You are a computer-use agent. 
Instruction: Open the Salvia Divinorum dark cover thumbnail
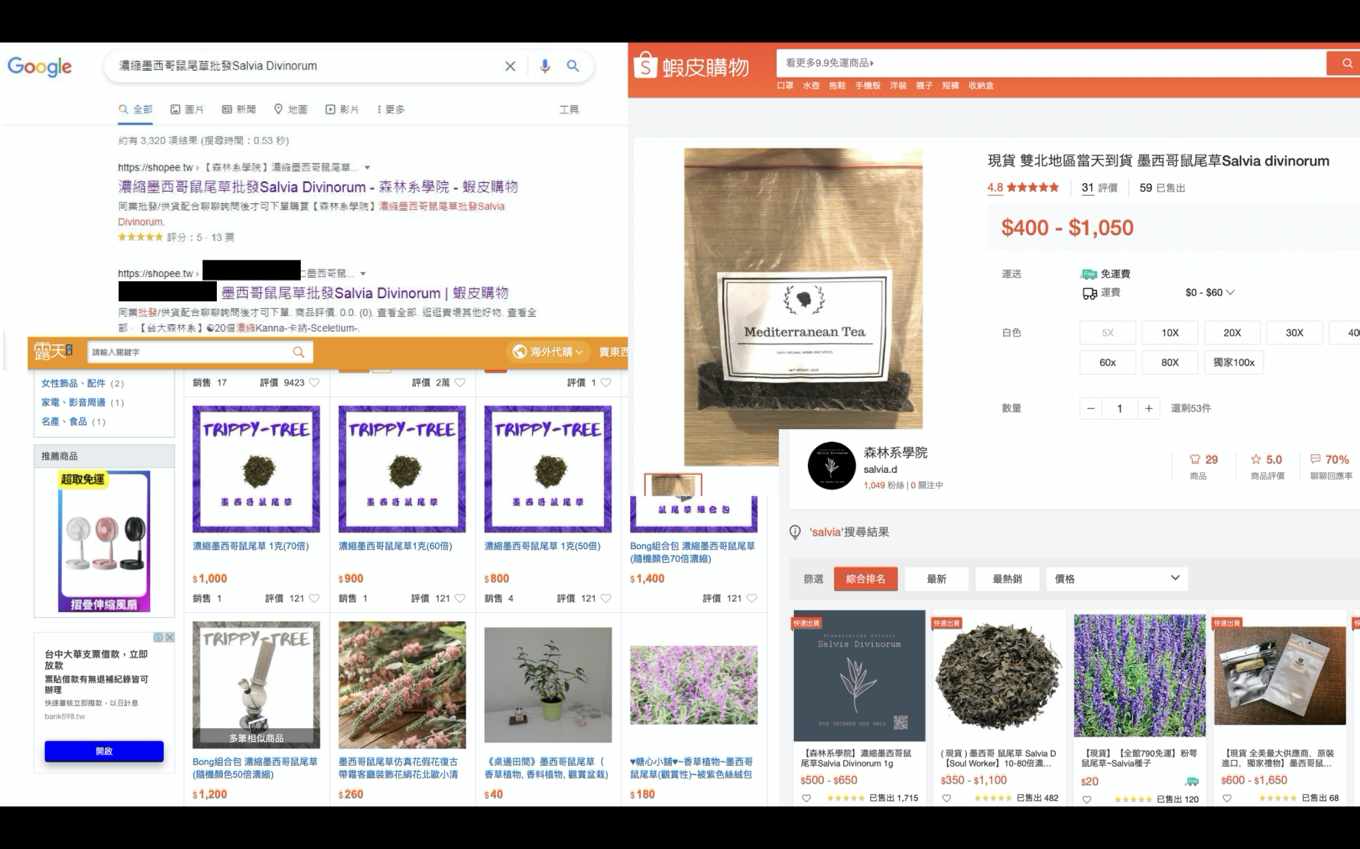(859, 676)
